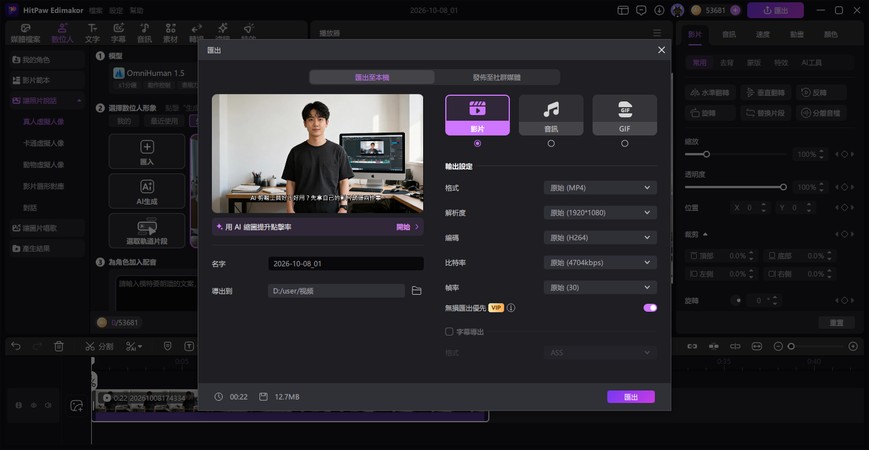Click the top-right purple 匯出 export button
Image resolution: width=869 pixels, height=450 pixels.
pos(775,10)
